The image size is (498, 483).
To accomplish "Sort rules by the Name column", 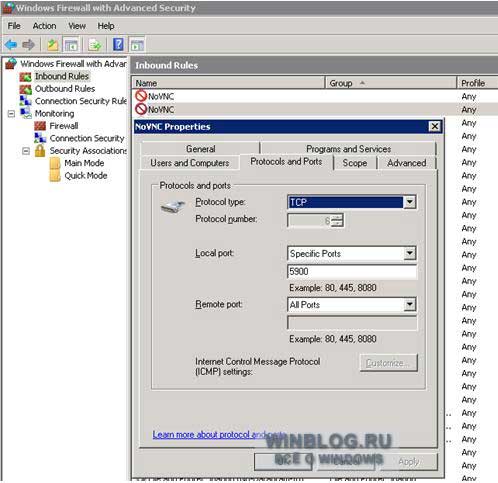I will [x=228, y=83].
